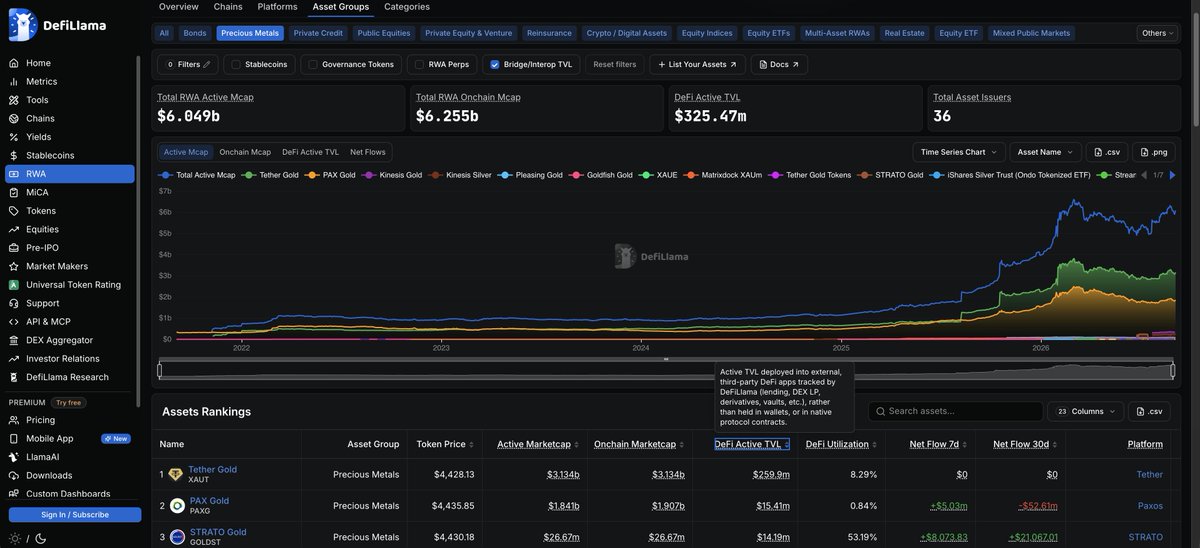Select the Private Credit asset group
The image size is (1200, 548).
coord(318,33)
